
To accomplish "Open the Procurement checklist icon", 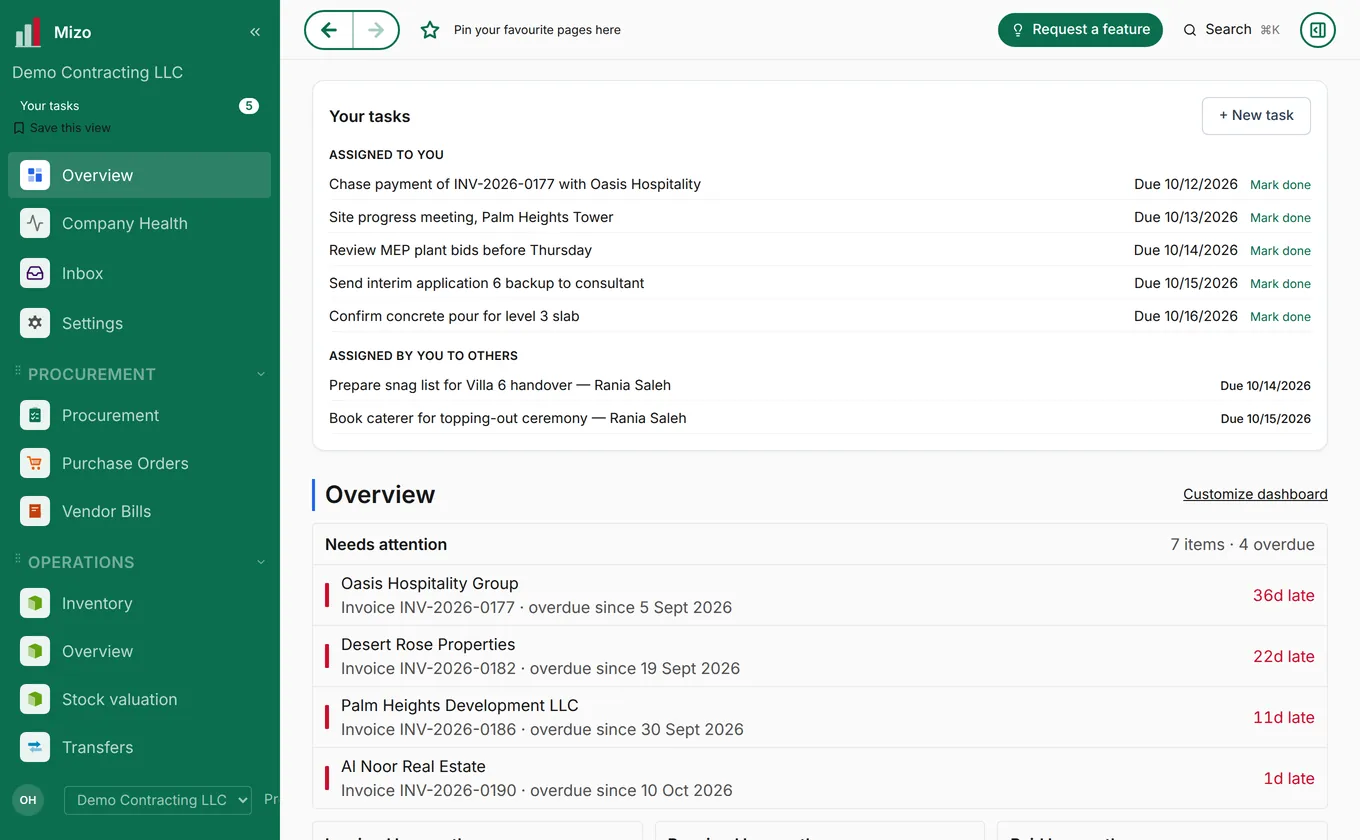I will (35, 415).
